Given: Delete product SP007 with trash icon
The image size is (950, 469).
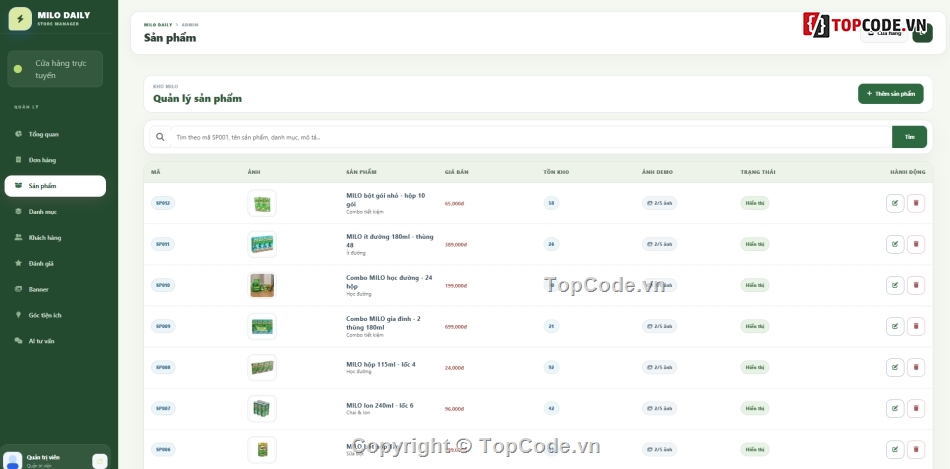Looking at the screenshot, I should [x=916, y=408].
